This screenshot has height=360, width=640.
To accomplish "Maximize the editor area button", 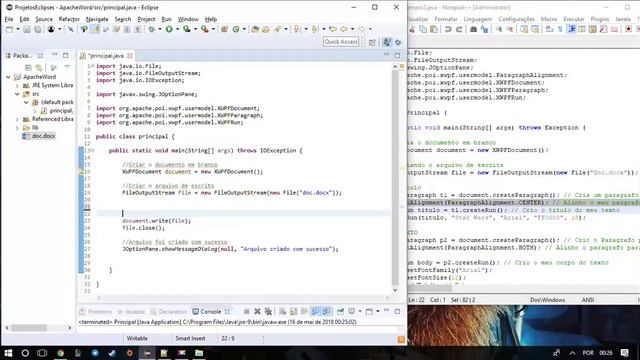I will click(397, 55).
